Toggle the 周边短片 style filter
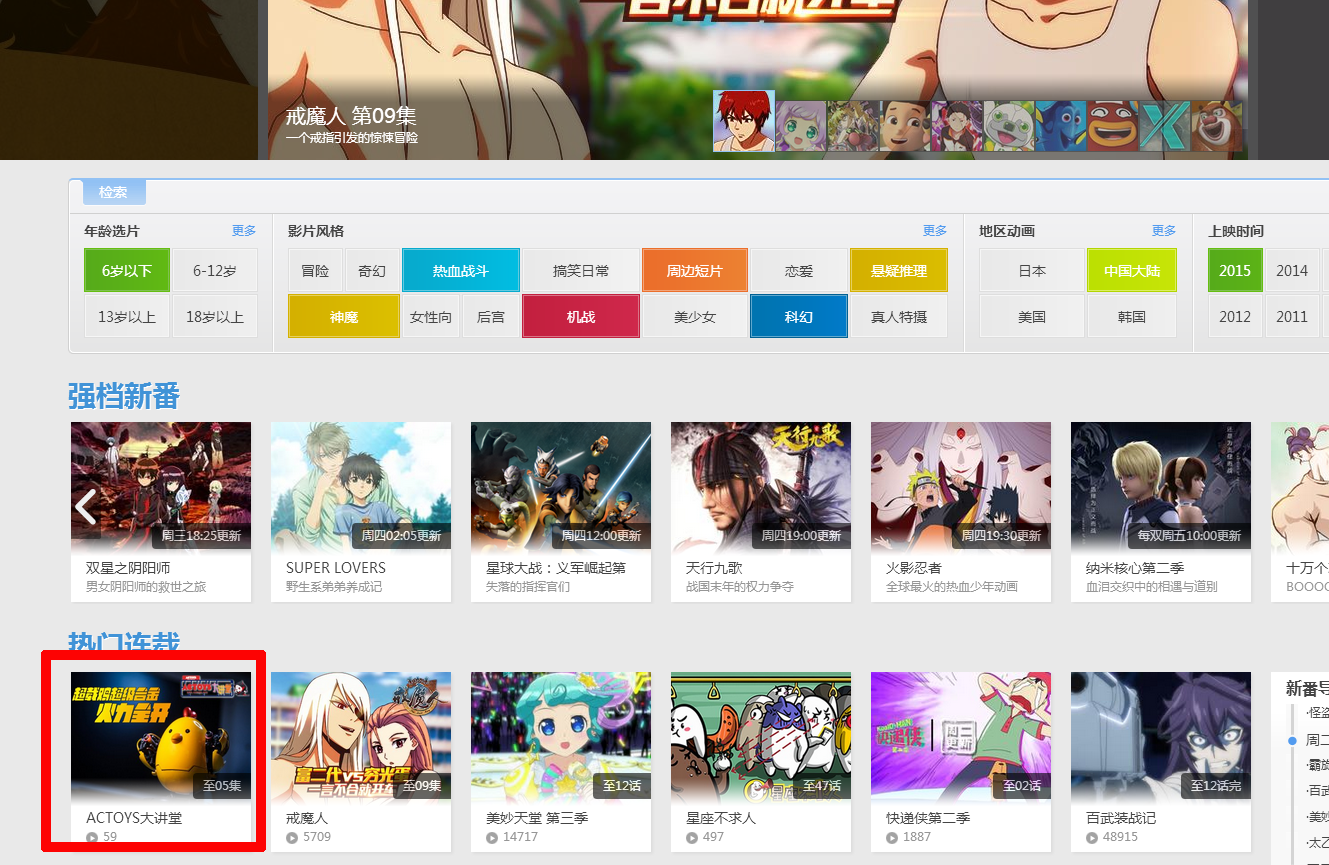This screenshot has width=1329, height=865. pos(695,270)
